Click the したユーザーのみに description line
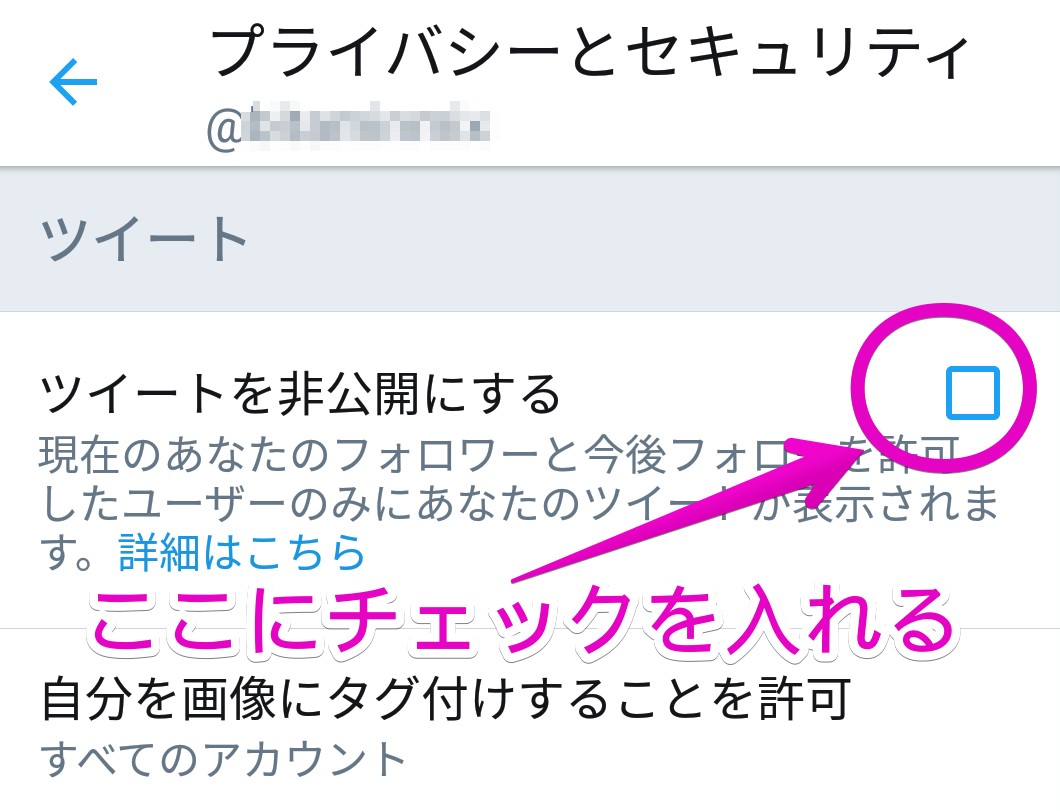This screenshot has width=1060, height=811. click(519, 503)
